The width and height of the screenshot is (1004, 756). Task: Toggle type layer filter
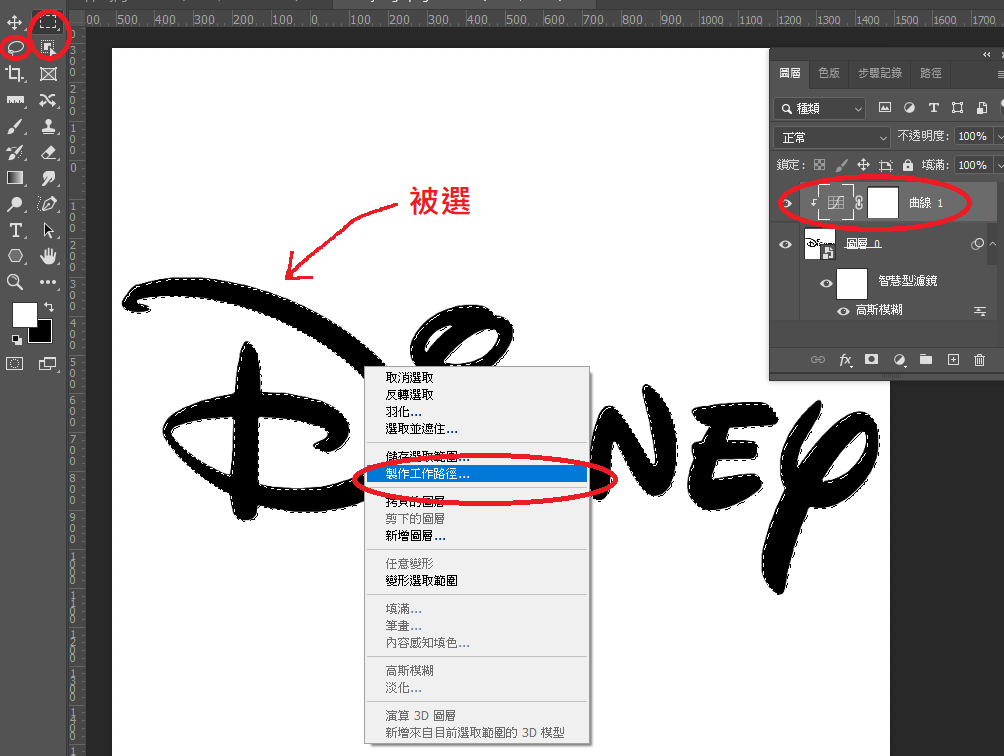[934, 108]
